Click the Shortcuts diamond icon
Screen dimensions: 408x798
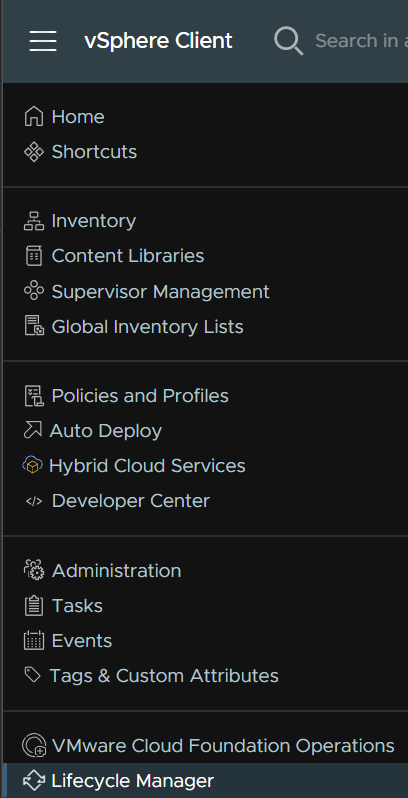point(34,152)
